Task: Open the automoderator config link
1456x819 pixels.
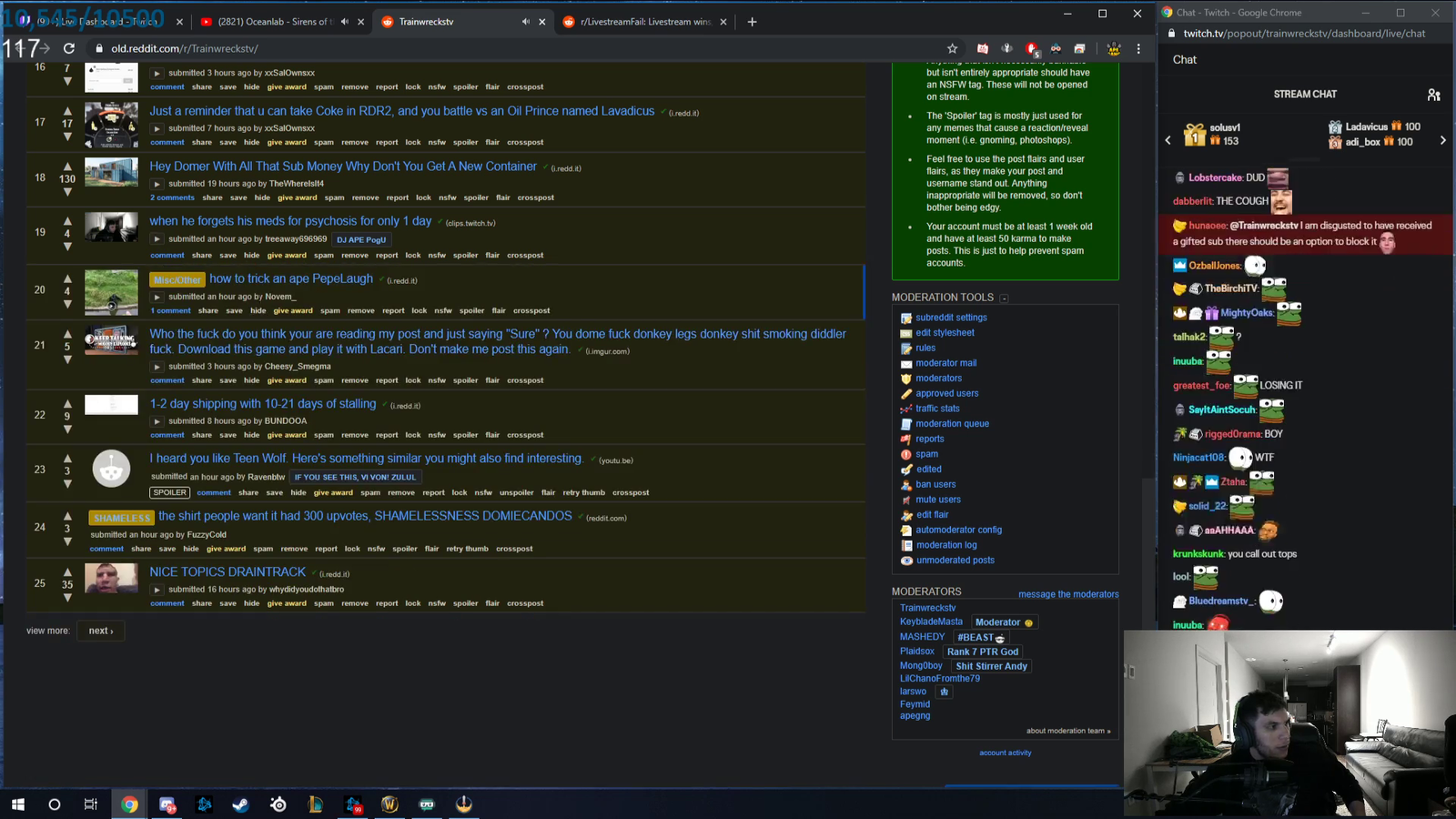Action: pos(959,530)
